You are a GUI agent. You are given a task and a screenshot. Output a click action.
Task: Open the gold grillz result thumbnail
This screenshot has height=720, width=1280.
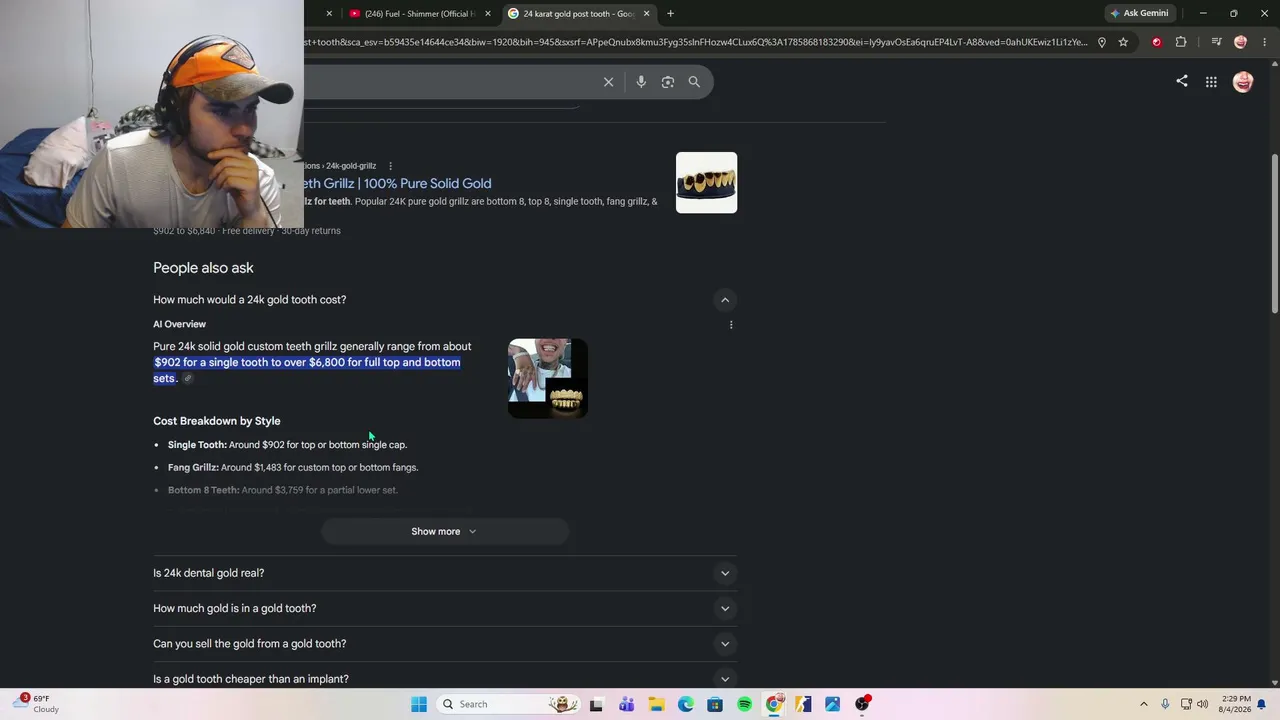(706, 183)
